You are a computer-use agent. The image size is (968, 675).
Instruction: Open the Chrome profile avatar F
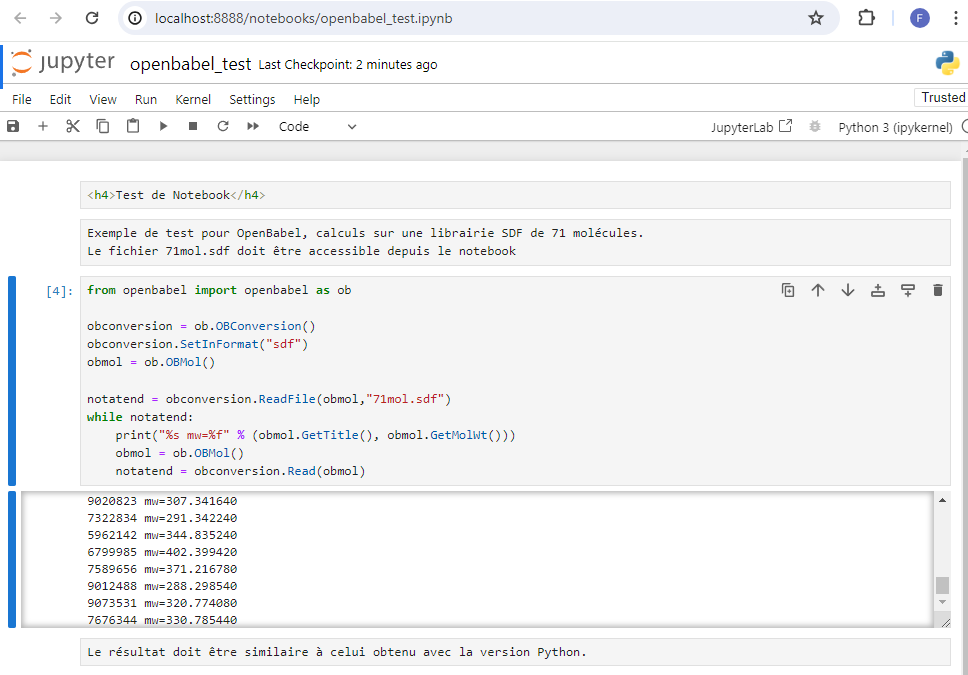tap(919, 19)
